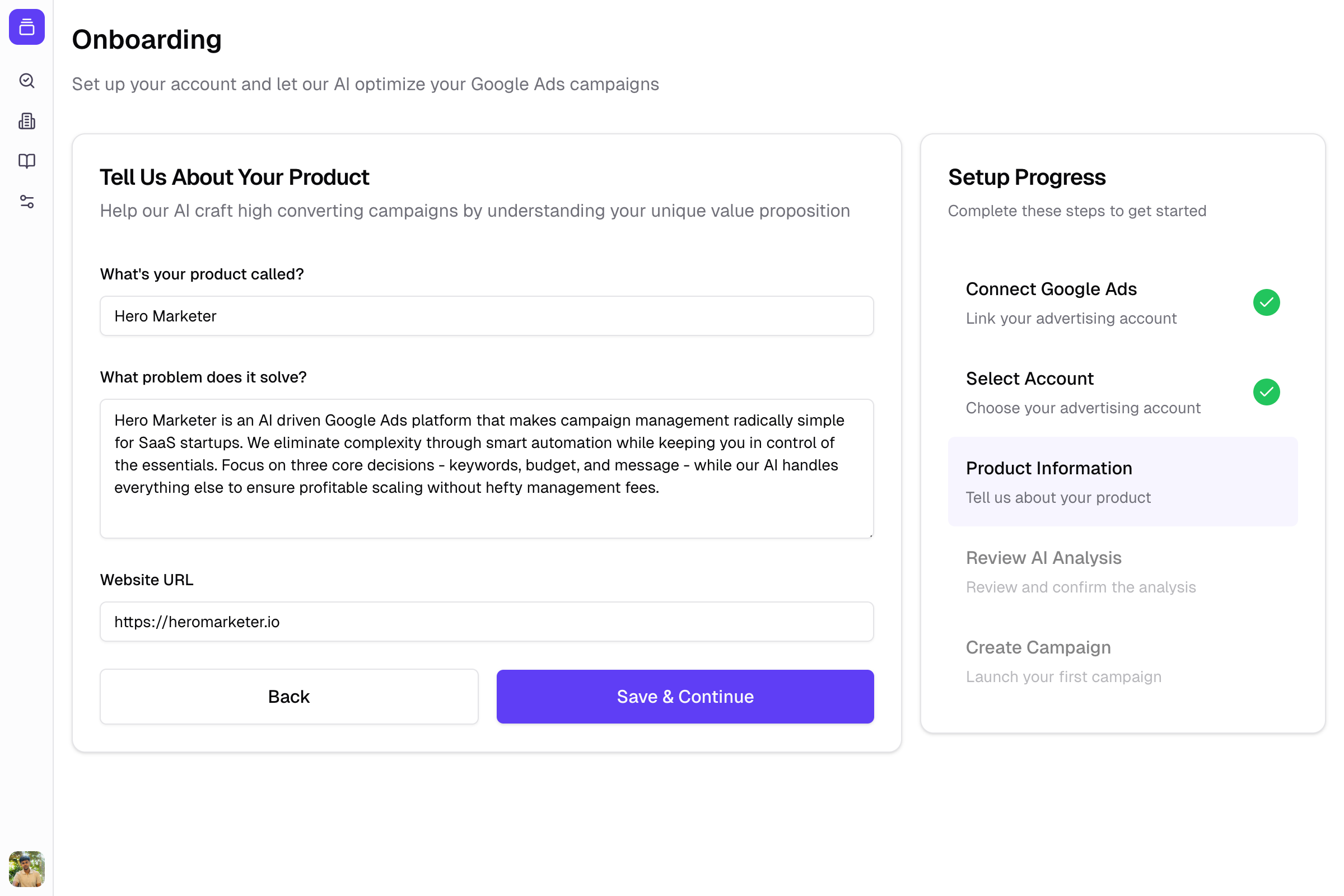Select the completed Connect Google Ads checkmark
This screenshot has width=1344, height=896.
(1266, 302)
